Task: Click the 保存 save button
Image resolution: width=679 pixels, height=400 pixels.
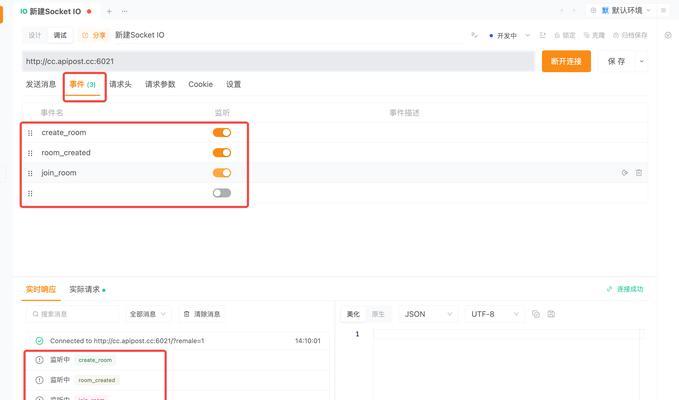Action: tap(616, 61)
